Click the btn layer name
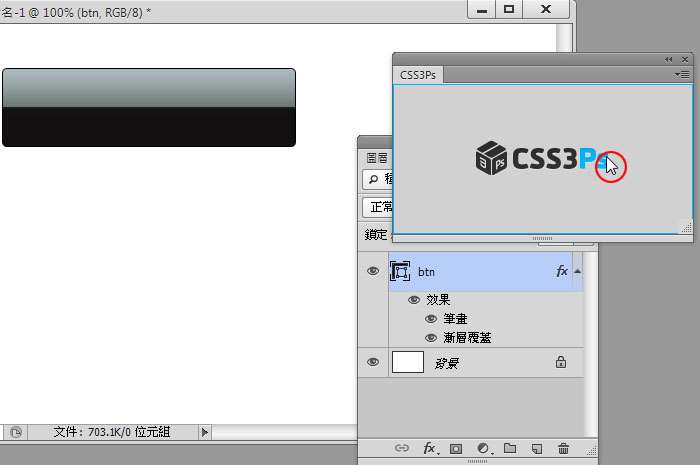The image size is (700, 465). click(x=426, y=272)
